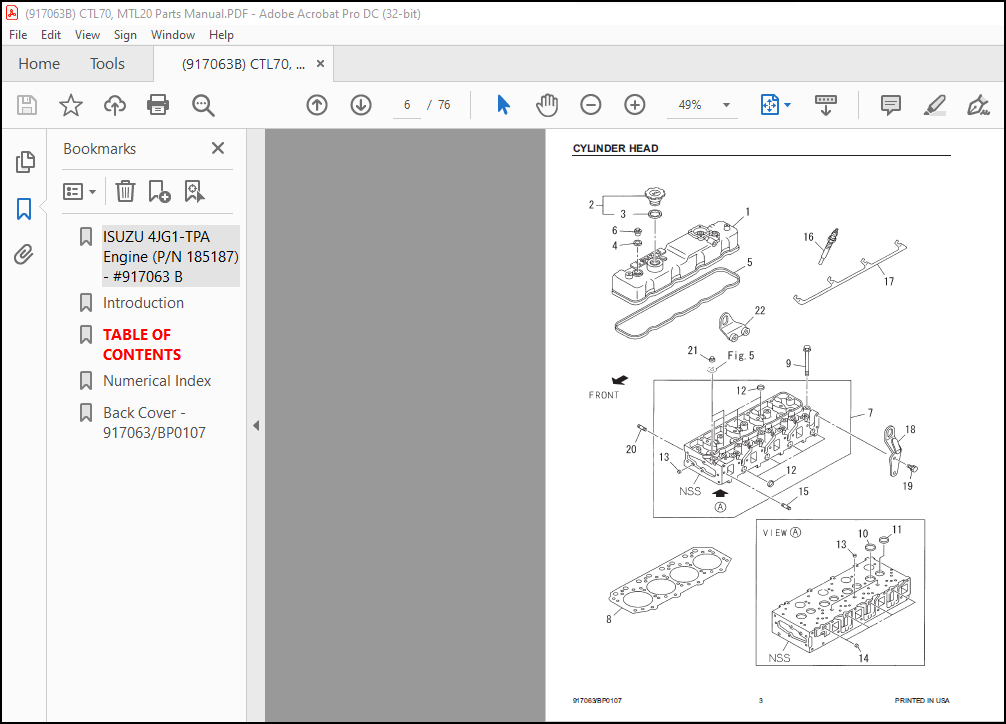Open the File menu
This screenshot has height=724, width=1006.
(18, 35)
